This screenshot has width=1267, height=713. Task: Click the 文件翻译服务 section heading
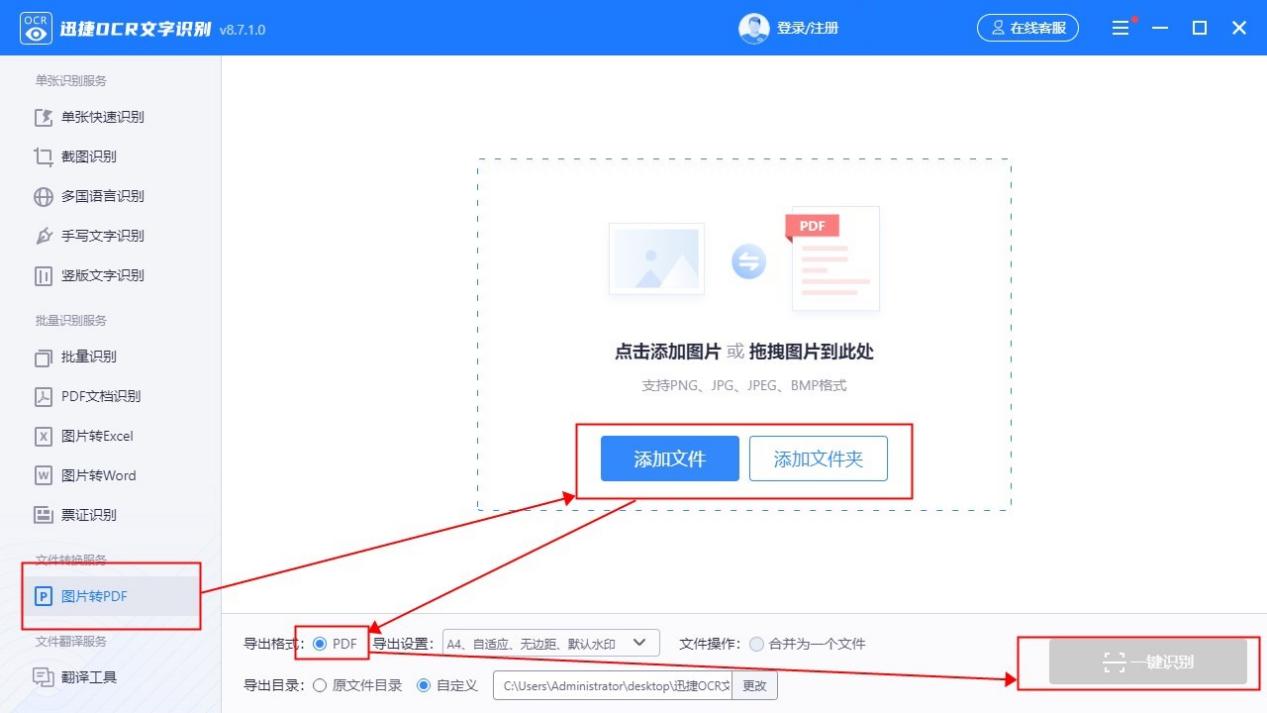[x=70, y=641]
